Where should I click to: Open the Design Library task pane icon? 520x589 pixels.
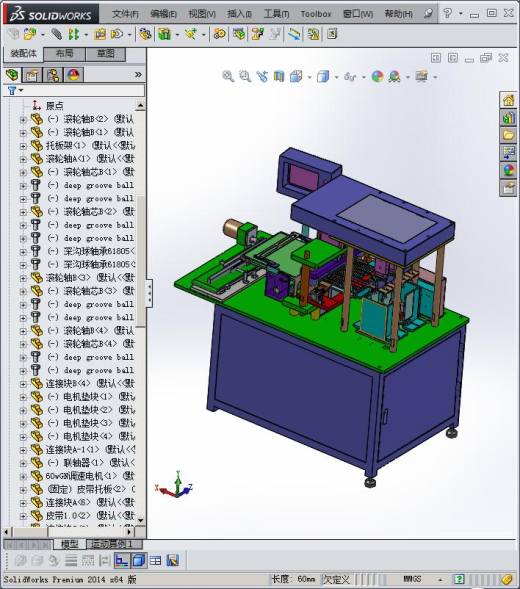click(508, 118)
